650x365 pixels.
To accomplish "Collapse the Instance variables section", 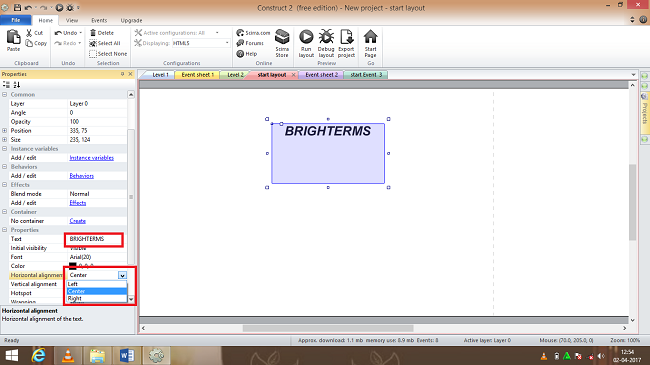I will tap(5, 148).
